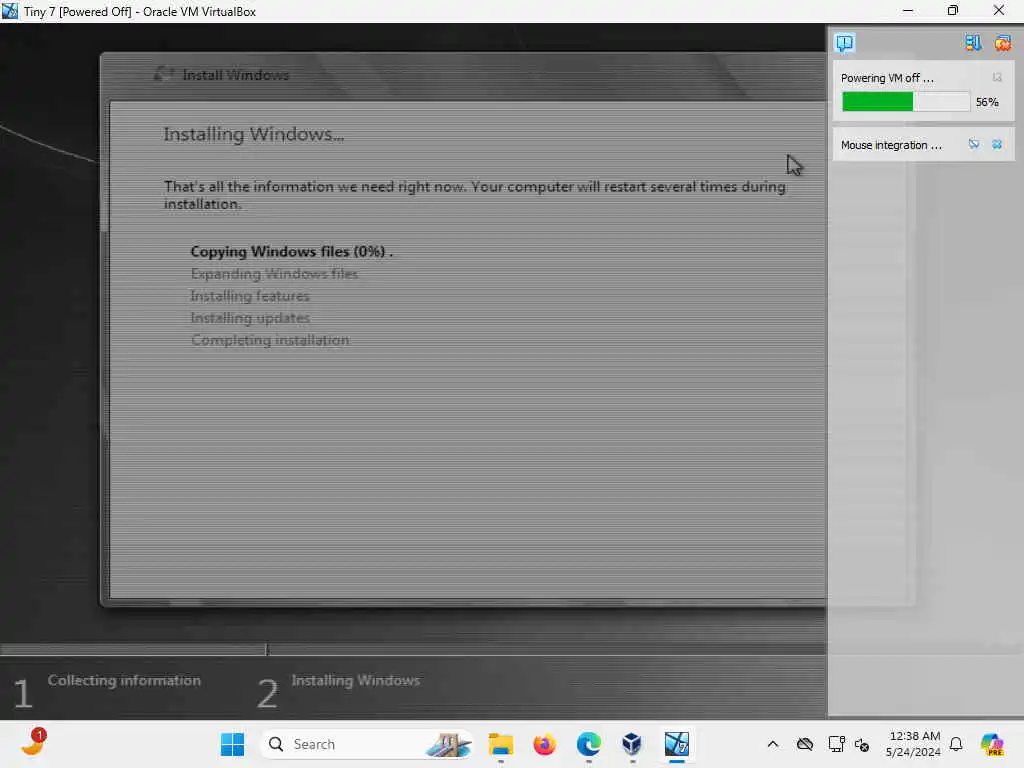
Task: Click the setup progress bar at bottom
Action: coord(413,649)
